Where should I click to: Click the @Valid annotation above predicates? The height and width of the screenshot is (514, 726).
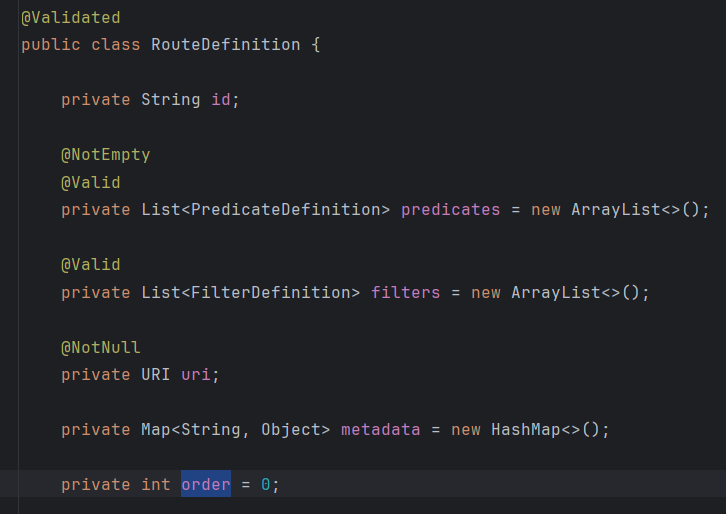pos(91,182)
